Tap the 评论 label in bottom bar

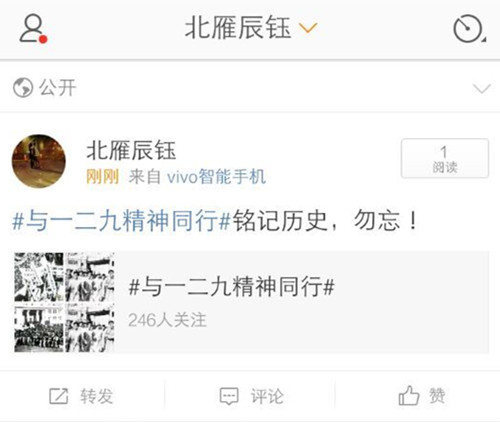tap(267, 396)
